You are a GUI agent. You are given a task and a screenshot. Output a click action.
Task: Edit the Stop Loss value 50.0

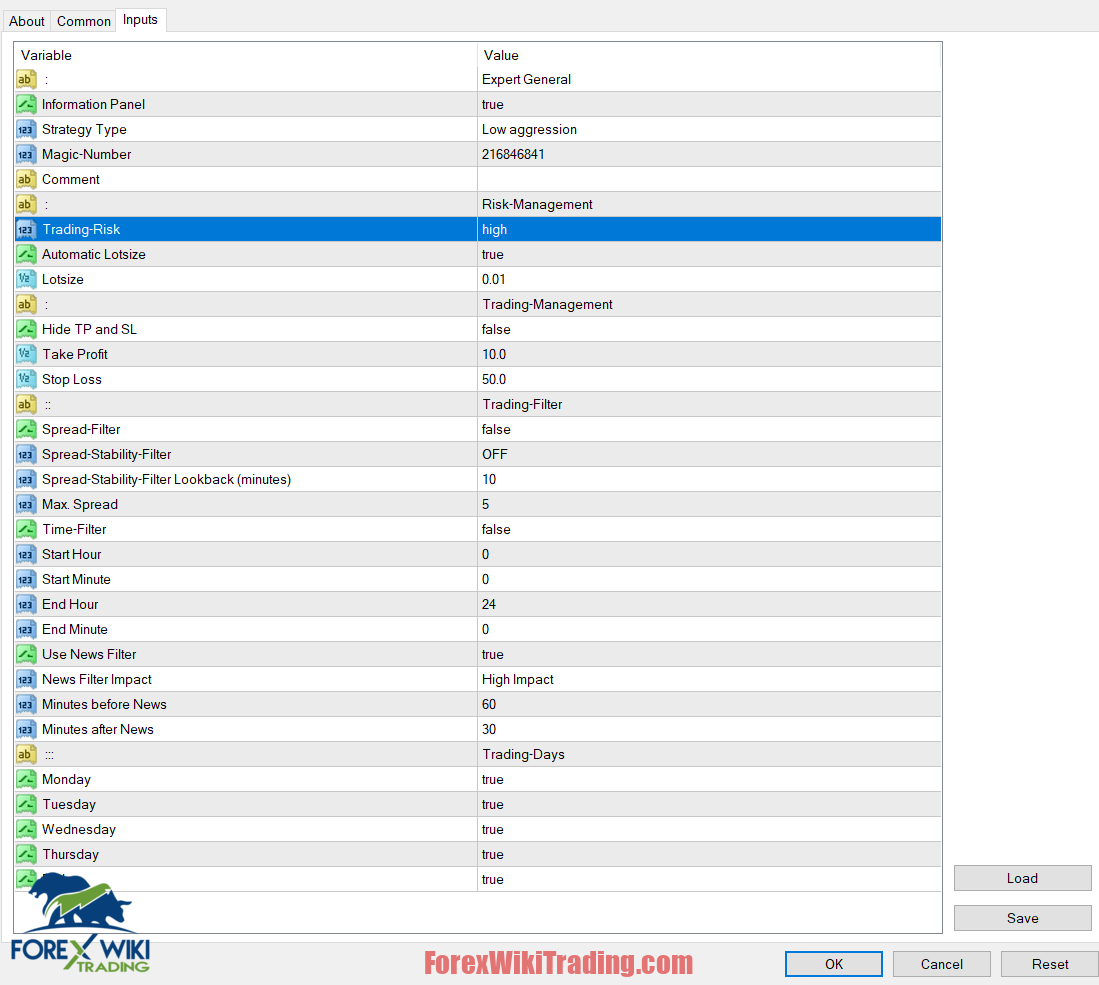[x=709, y=379]
